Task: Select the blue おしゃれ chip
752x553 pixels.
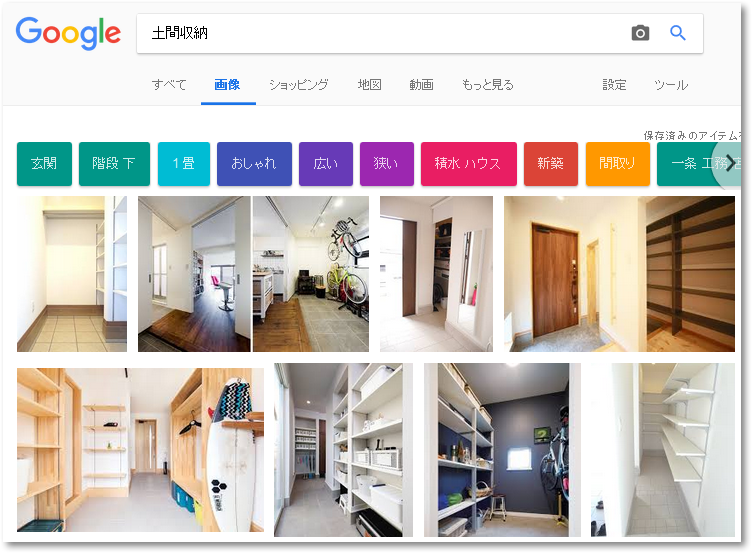Action: coord(254,164)
